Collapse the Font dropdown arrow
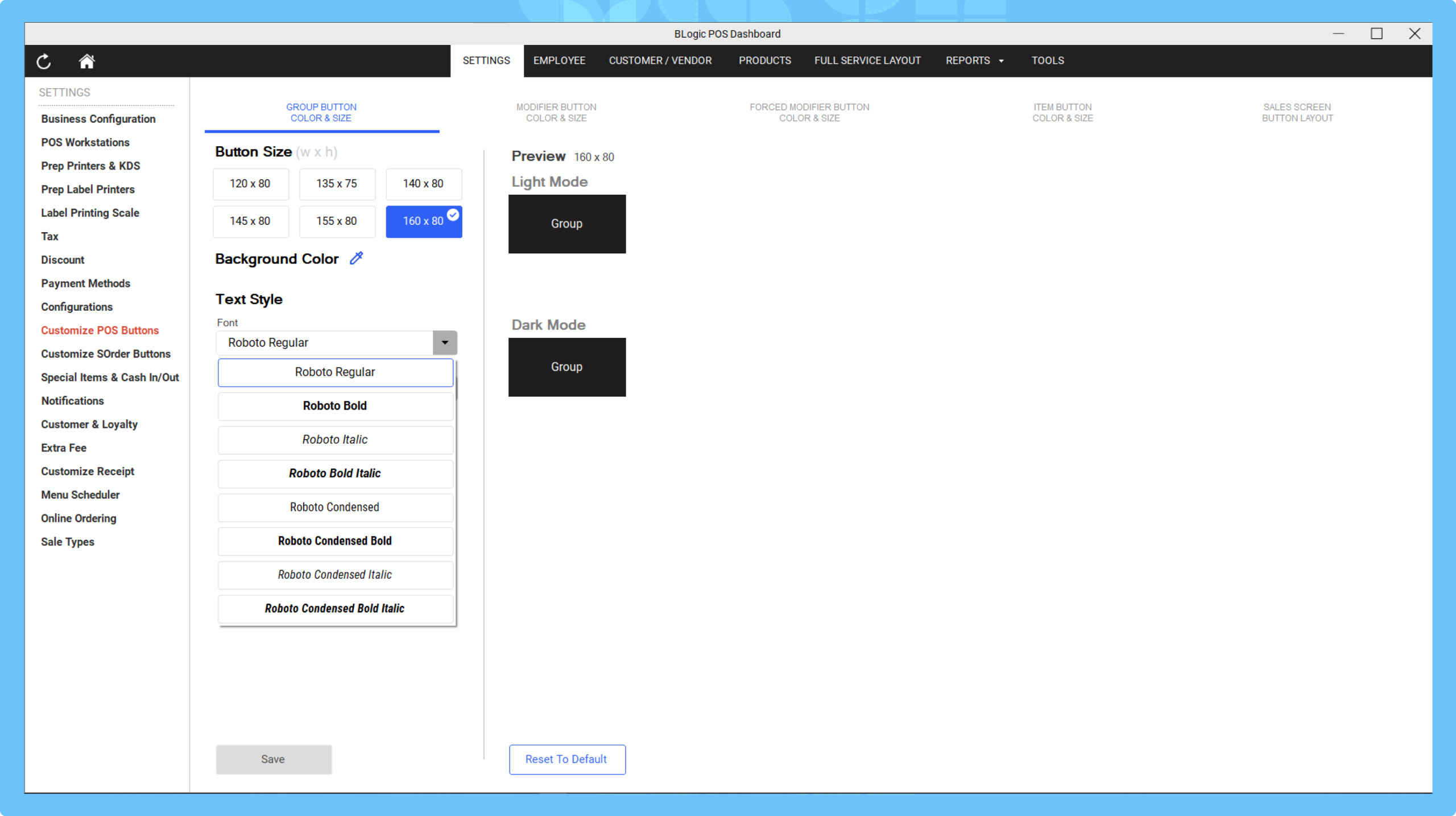This screenshot has height=816, width=1456. (445, 343)
